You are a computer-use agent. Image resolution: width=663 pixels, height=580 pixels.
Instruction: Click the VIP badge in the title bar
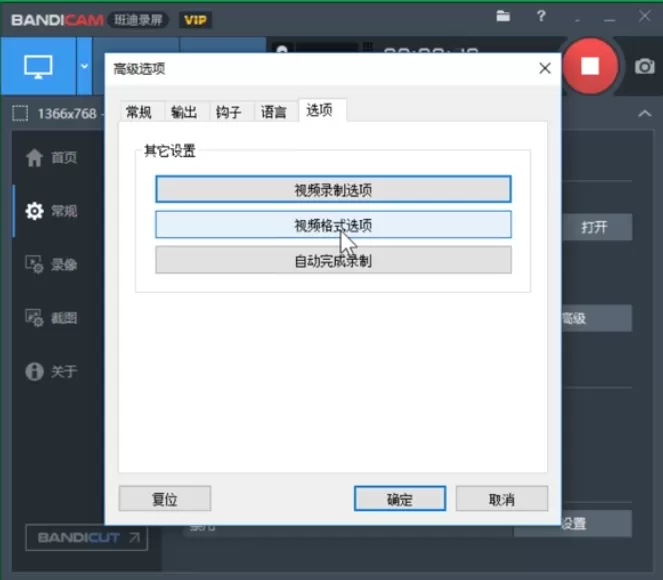195,20
